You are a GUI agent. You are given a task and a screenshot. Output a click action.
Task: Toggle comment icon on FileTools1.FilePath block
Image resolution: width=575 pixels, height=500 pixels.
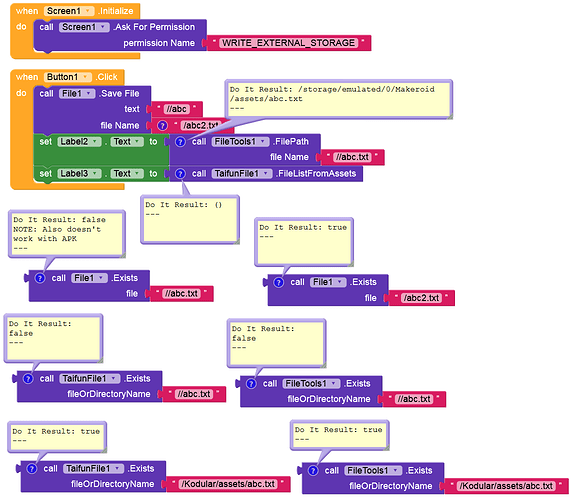point(180,142)
